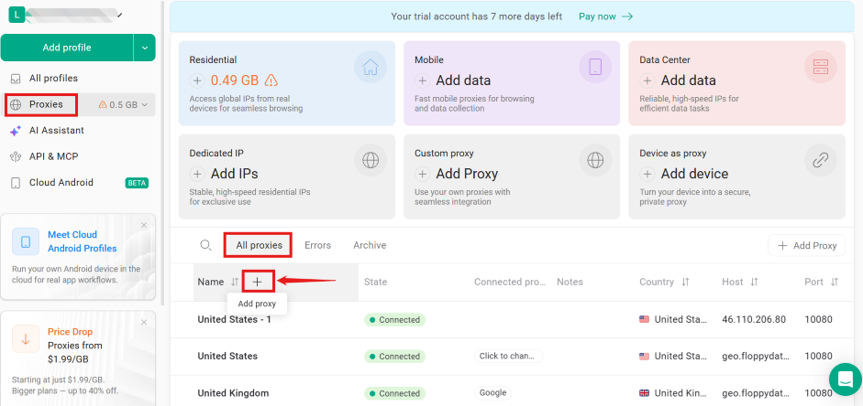Click Add device on Device as proxy card
863x406 pixels.
[x=694, y=174]
